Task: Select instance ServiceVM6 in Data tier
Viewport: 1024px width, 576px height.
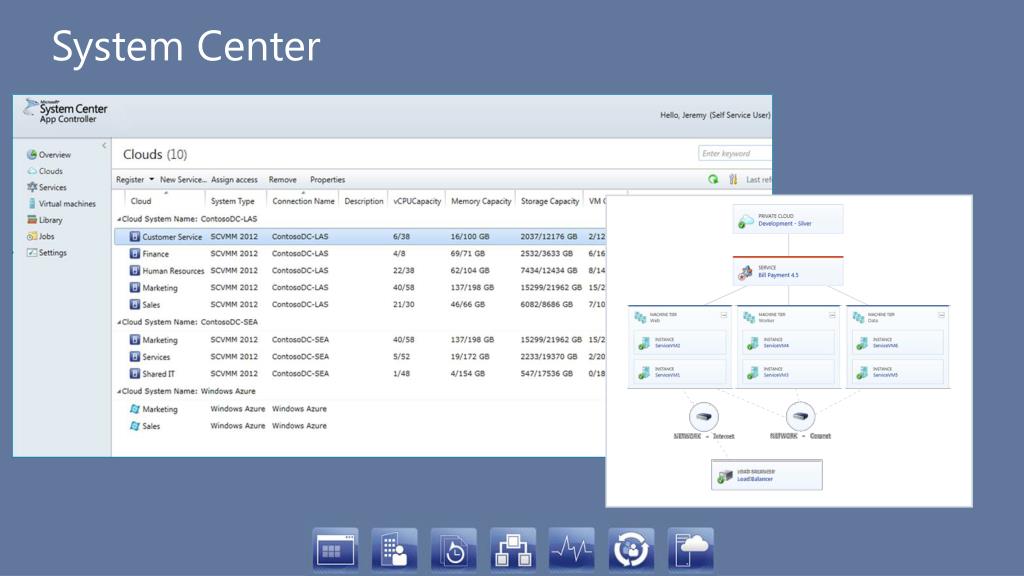Action: pyautogui.click(x=897, y=342)
